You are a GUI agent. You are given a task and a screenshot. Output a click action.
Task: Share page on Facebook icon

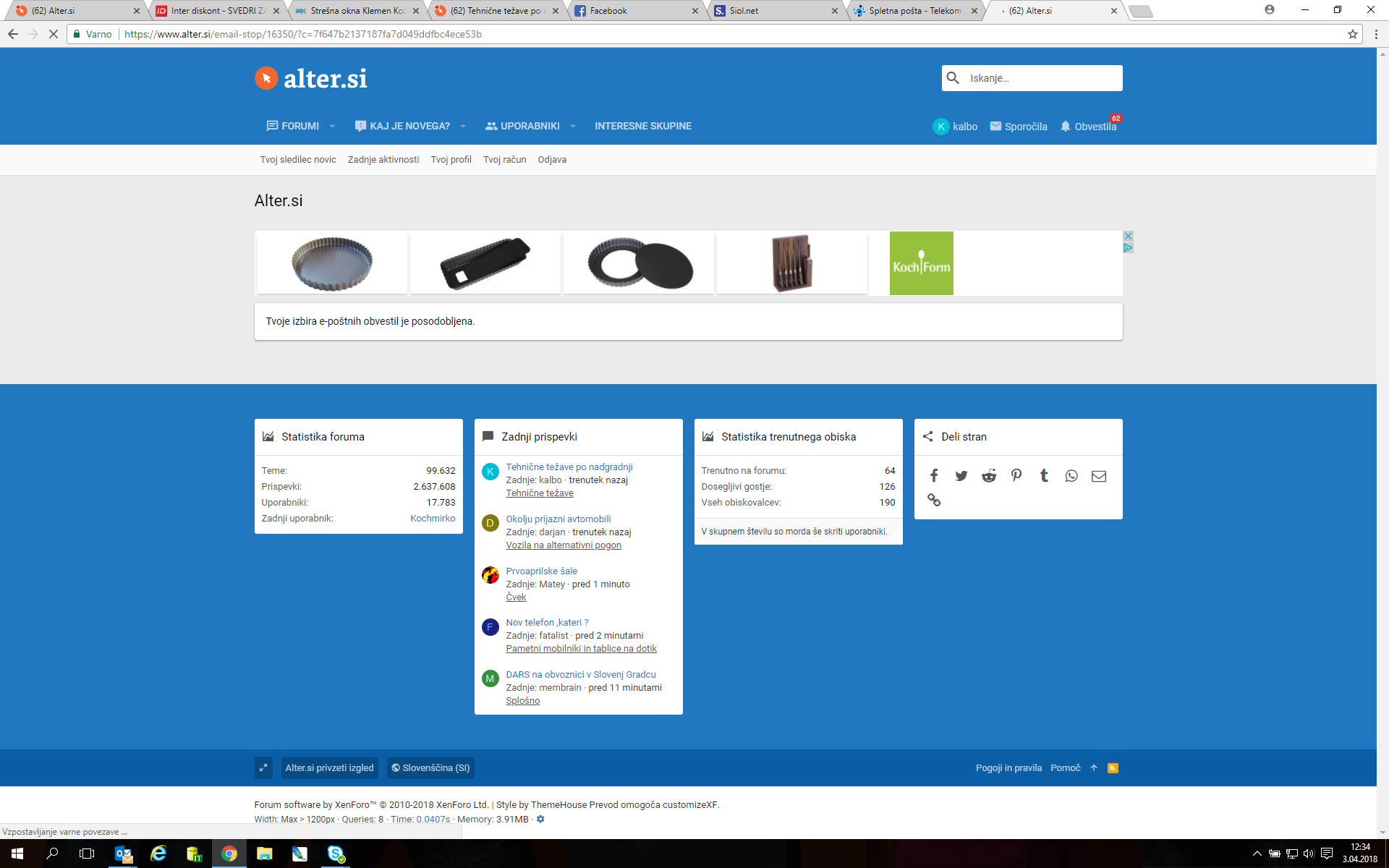(934, 476)
